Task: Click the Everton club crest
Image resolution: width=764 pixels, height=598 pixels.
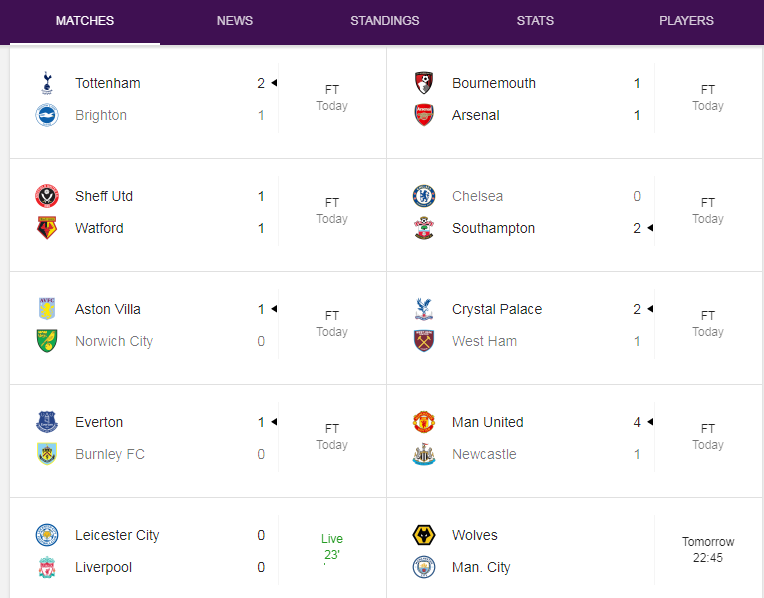Action: [47, 422]
